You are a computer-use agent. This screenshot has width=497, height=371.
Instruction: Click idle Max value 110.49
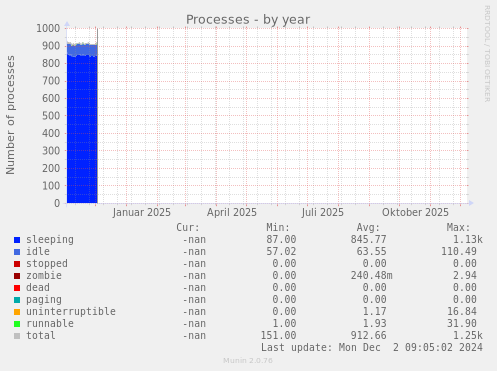click(x=459, y=251)
